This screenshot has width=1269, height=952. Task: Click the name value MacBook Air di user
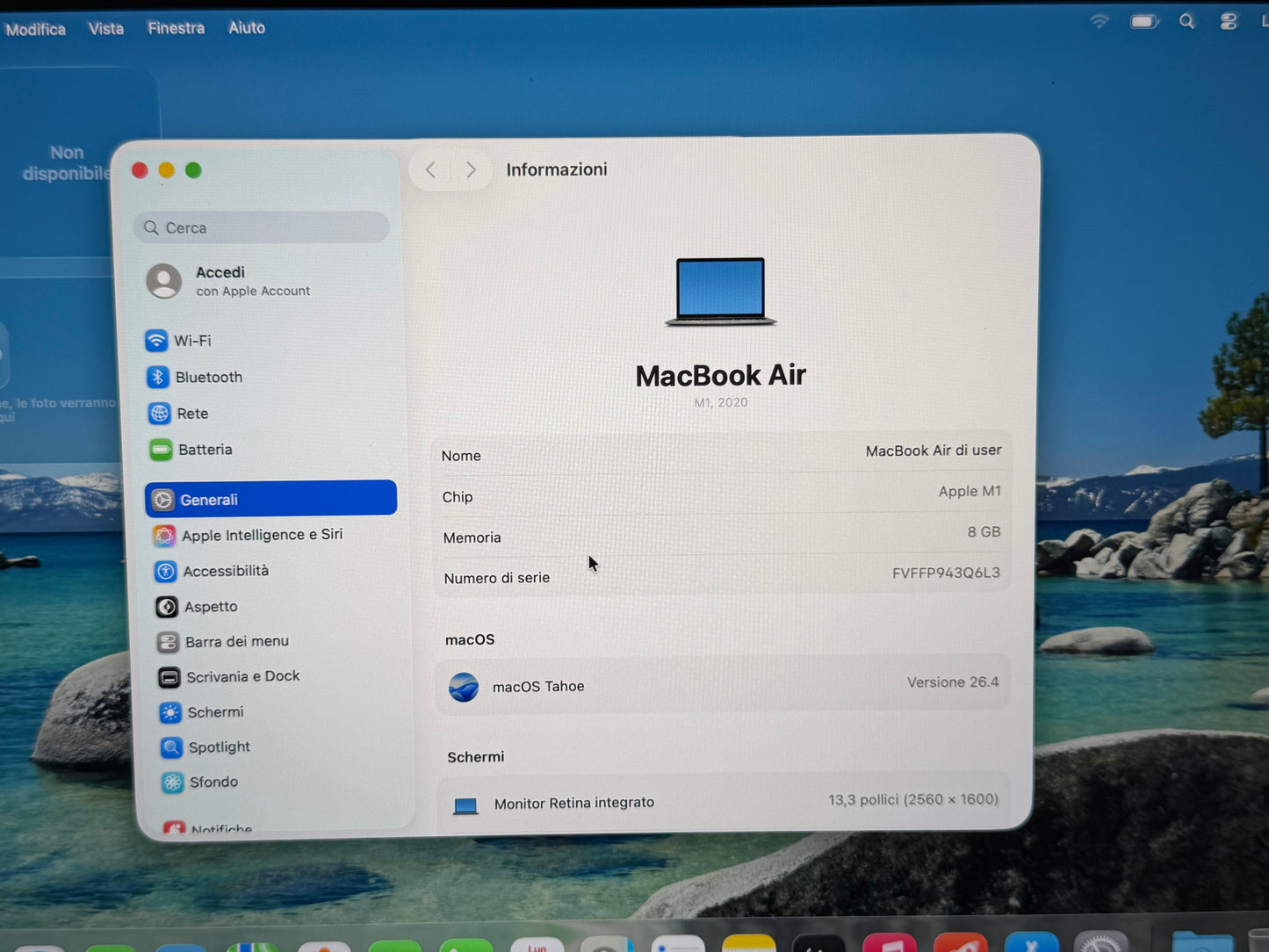coord(934,451)
